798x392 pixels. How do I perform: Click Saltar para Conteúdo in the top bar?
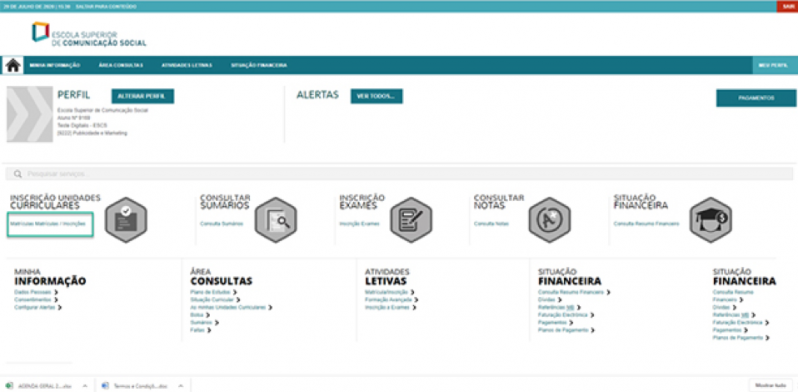pyautogui.click(x=105, y=6)
